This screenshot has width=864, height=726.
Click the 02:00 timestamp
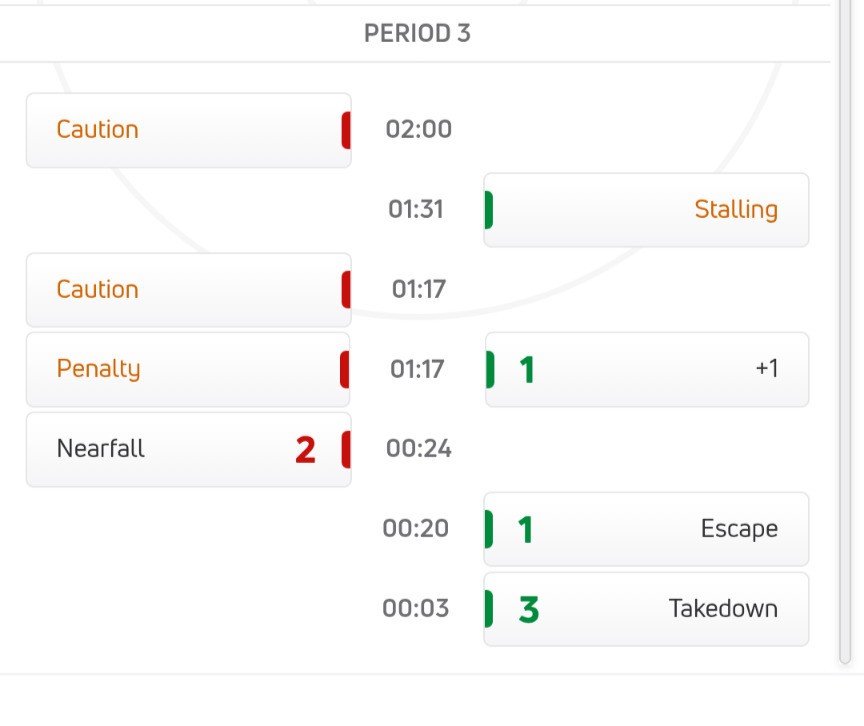coord(419,130)
